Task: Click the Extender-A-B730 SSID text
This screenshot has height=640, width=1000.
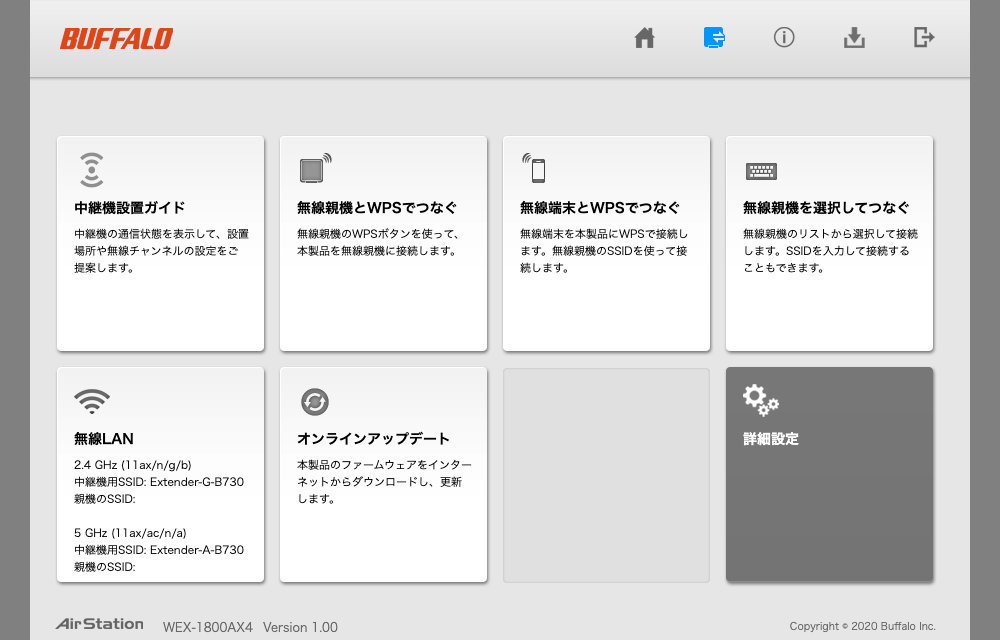Action: [196, 550]
